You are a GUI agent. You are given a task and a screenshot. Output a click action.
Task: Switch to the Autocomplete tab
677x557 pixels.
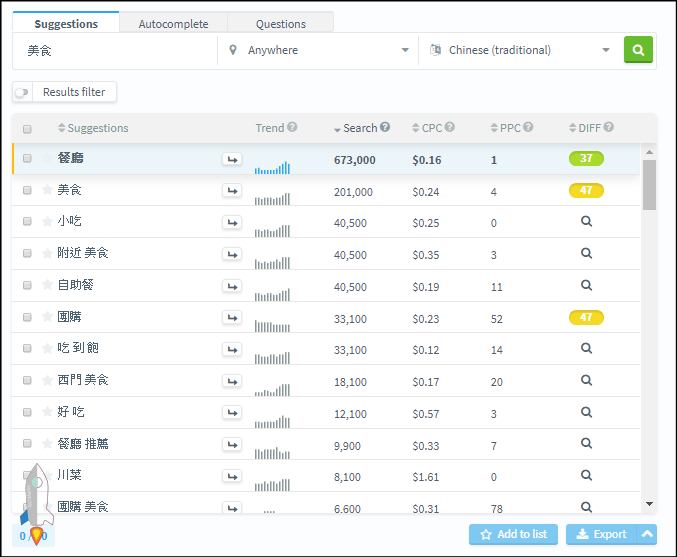pos(173,24)
